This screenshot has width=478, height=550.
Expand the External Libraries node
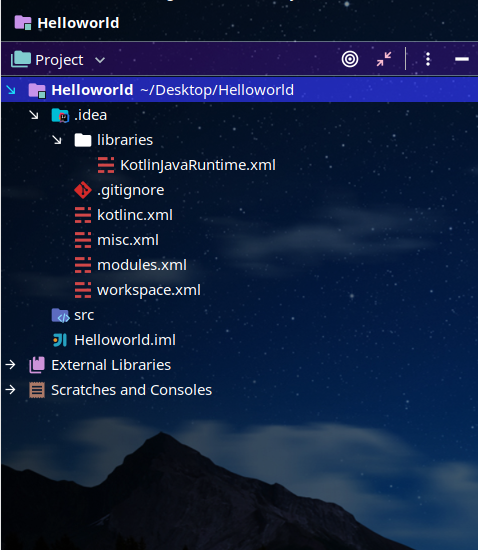coord(11,365)
